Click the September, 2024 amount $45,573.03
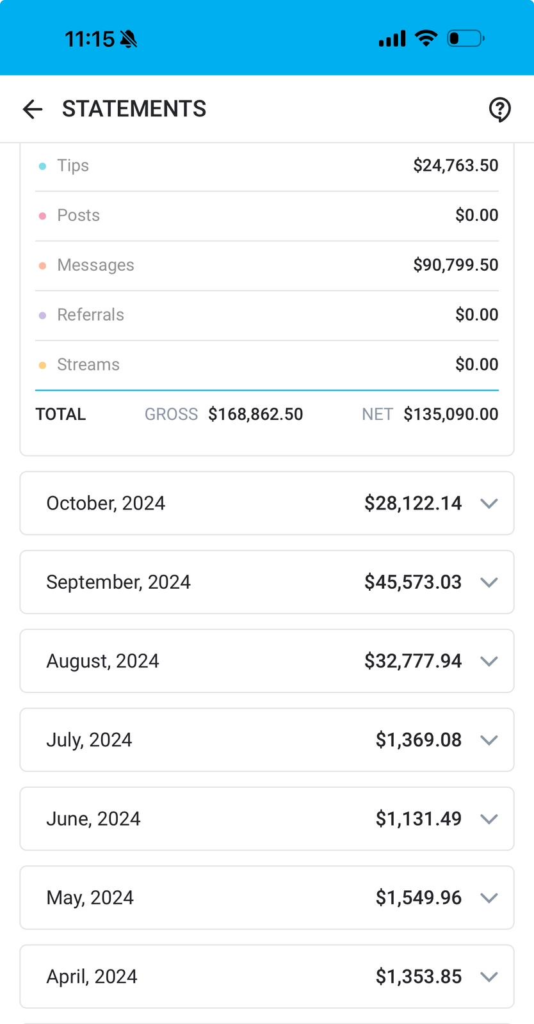534x1024 pixels. (x=413, y=582)
